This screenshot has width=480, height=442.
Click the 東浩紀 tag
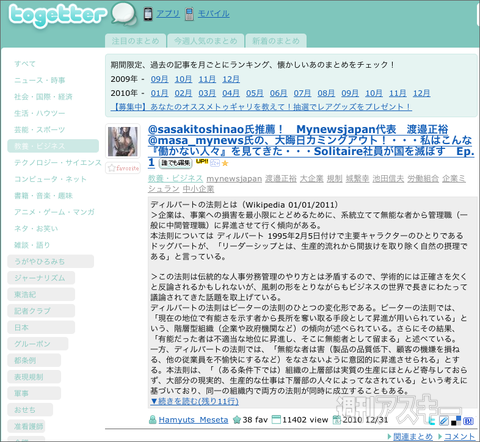click(41, 294)
